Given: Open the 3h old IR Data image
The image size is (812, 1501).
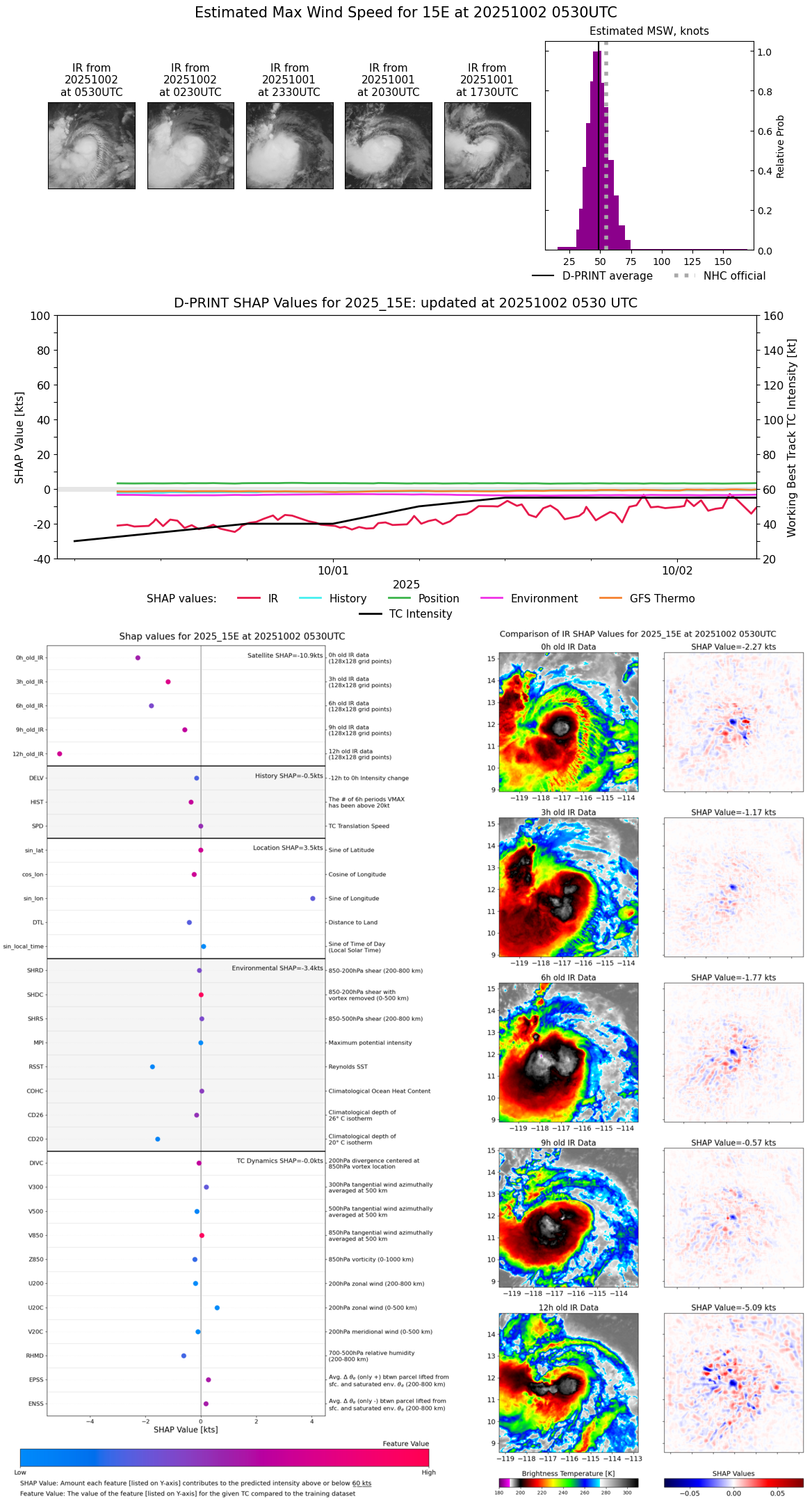Looking at the screenshot, I should pyautogui.click(x=569, y=887).
